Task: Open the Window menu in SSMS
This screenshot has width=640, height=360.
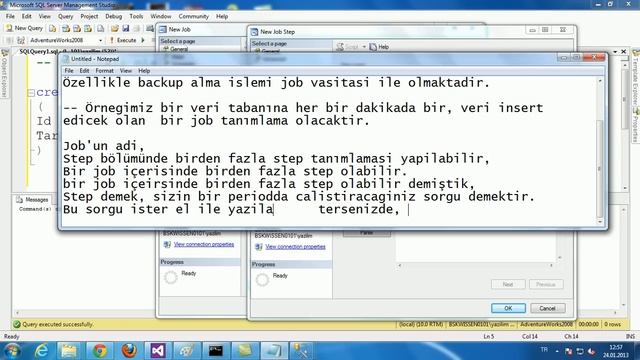Action: (160, 16)
